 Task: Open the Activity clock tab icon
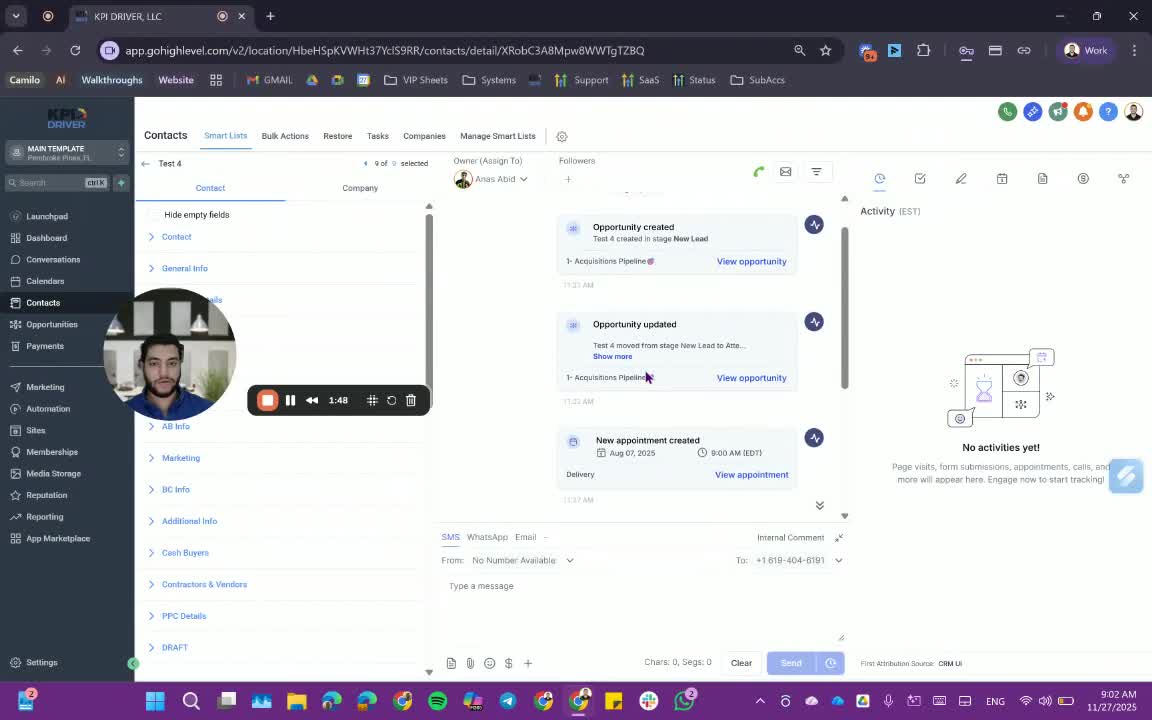879,179
